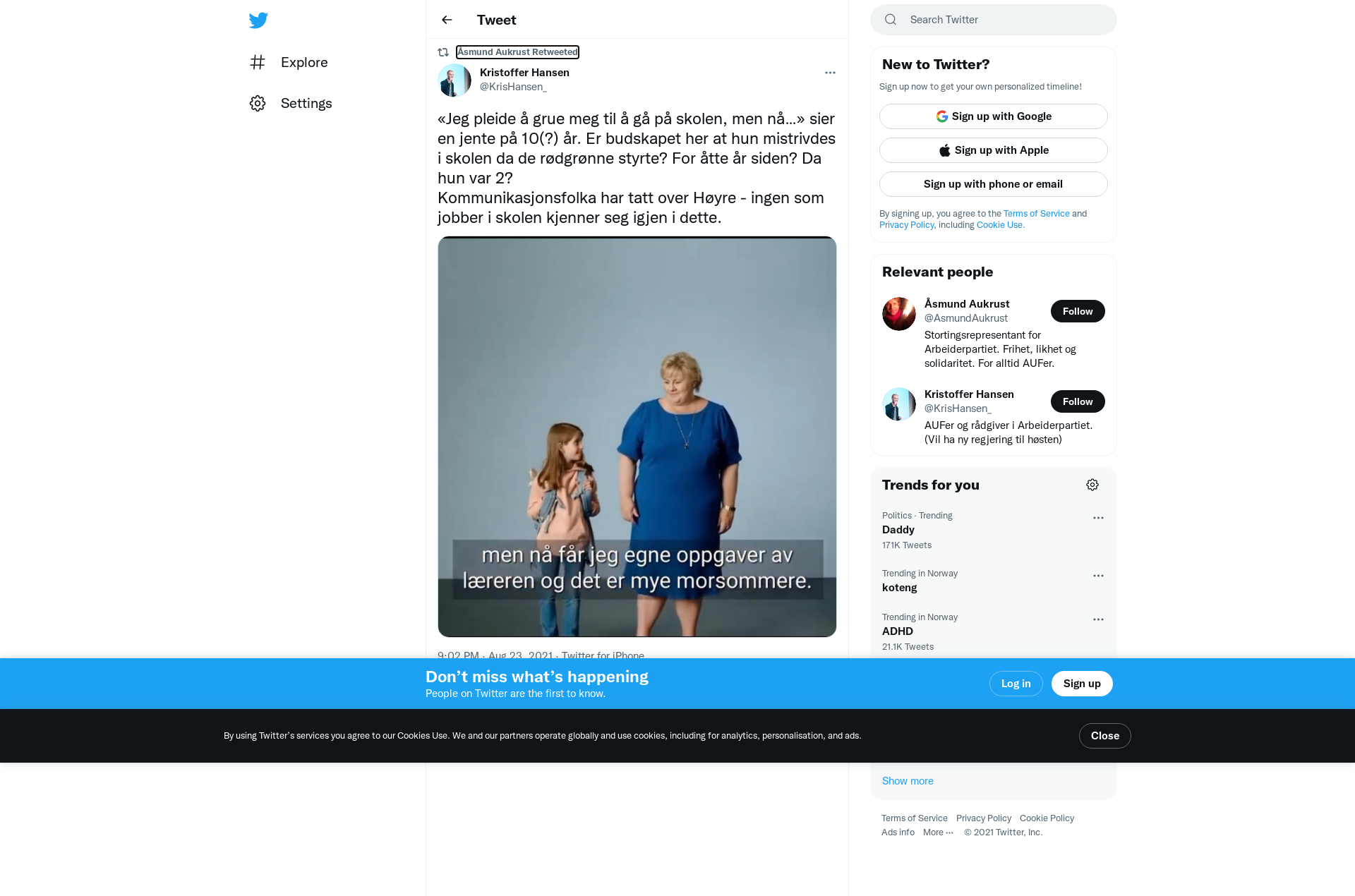Follow Åsmund Aukrust
Screen dimensions: 1355x896
click(x=1078, y=311)
